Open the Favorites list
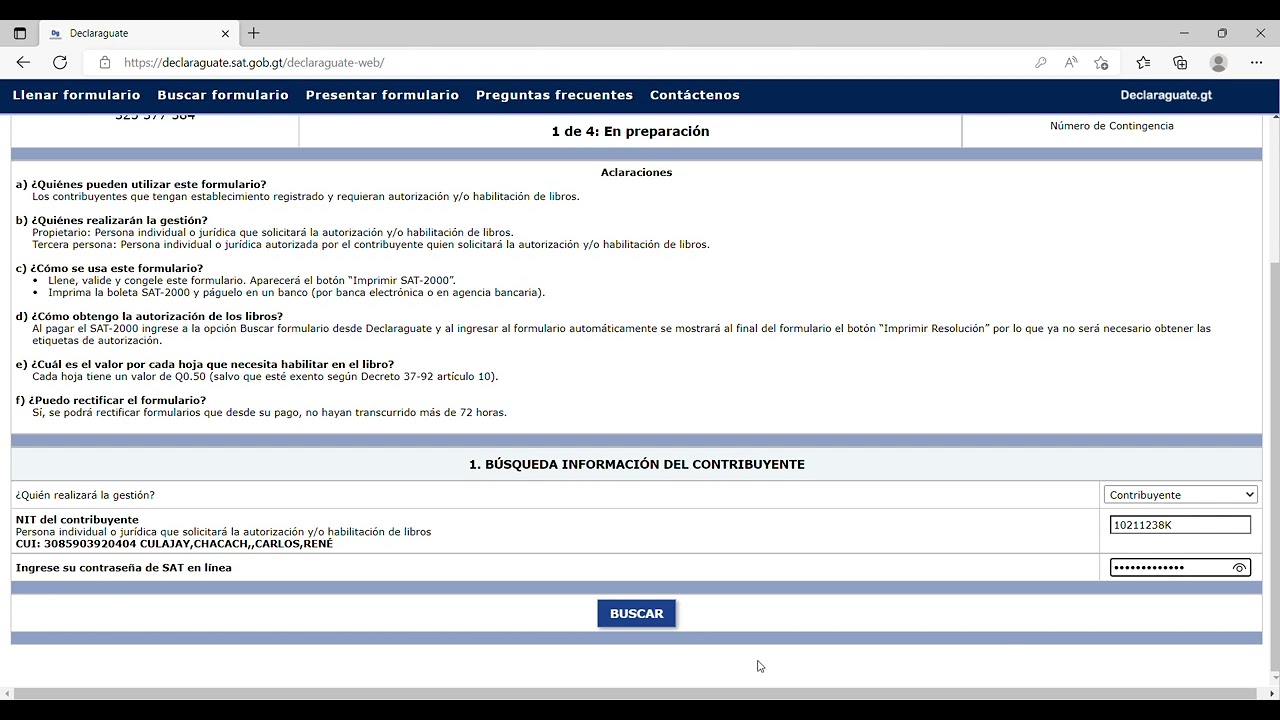Screen dimensions: 1280x720 pyautogui.click(x=1143, y=62)
